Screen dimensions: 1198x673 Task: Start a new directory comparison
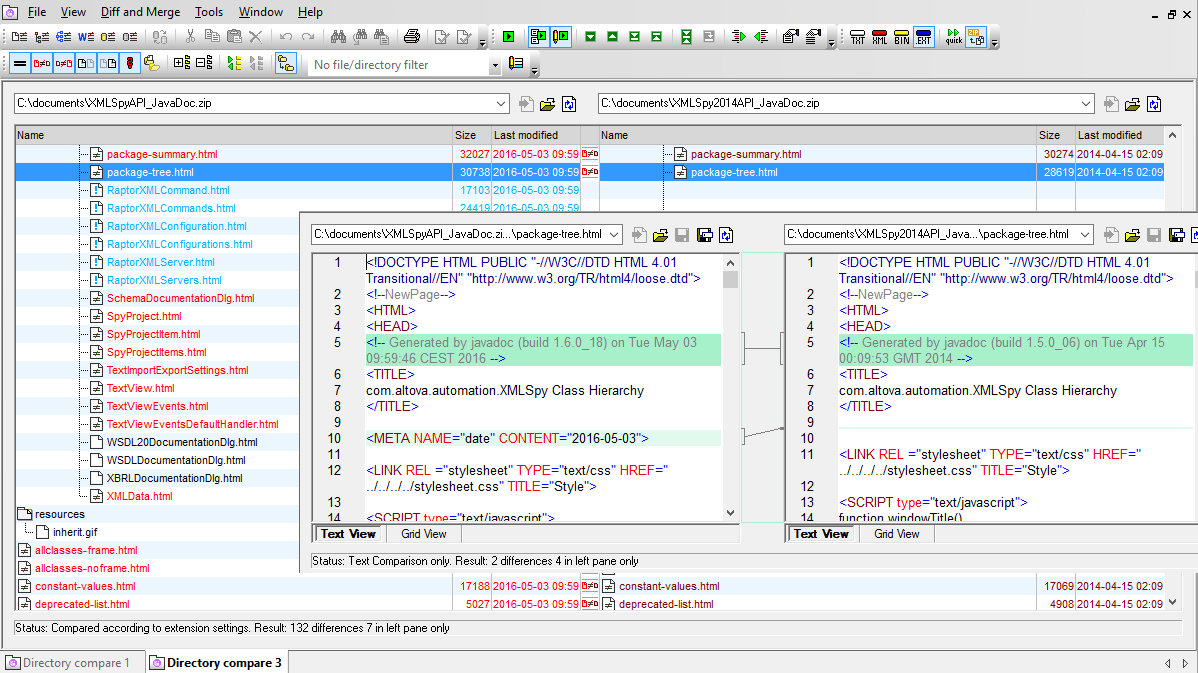click(41, 37)
